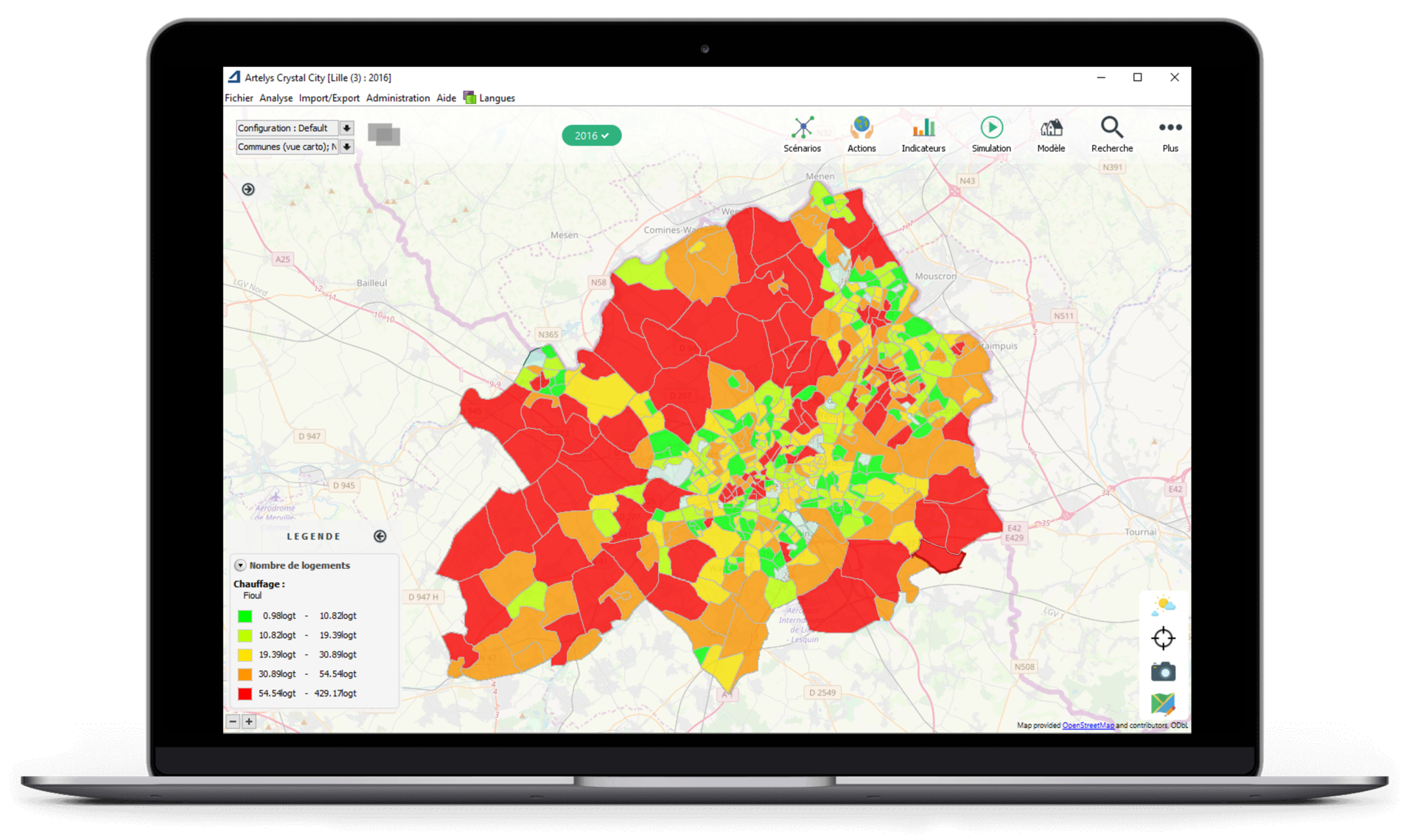Minimize the Crystal City window
This screenshot has height=840, width=1415.
coord(1101,77)
